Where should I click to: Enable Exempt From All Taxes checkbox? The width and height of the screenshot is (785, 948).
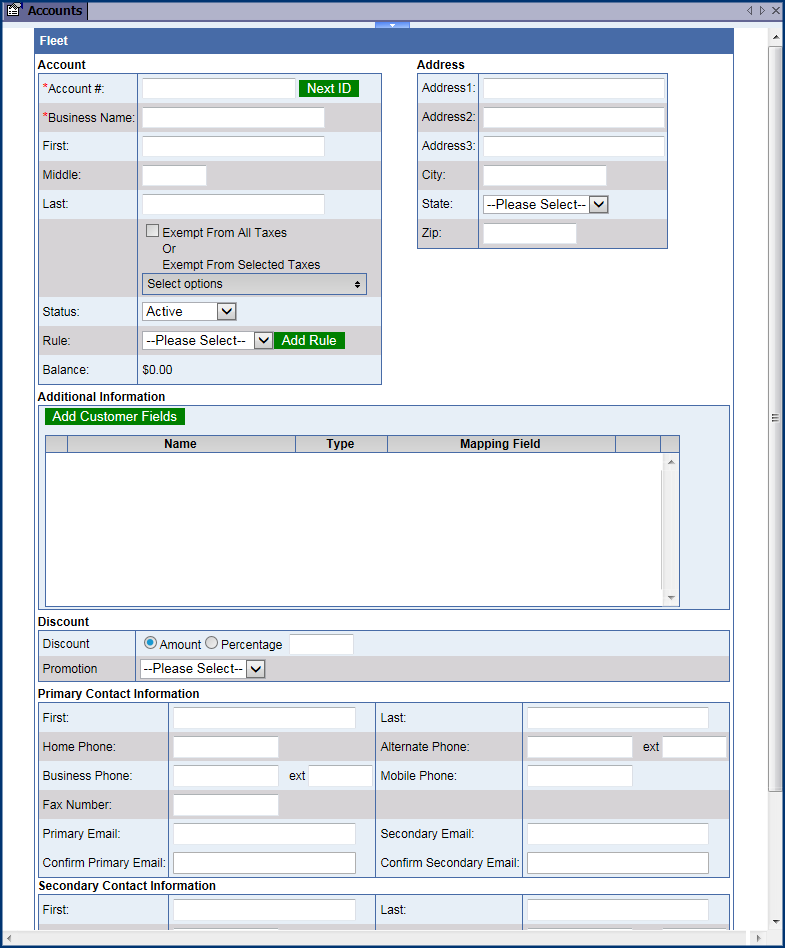point(152,232)
